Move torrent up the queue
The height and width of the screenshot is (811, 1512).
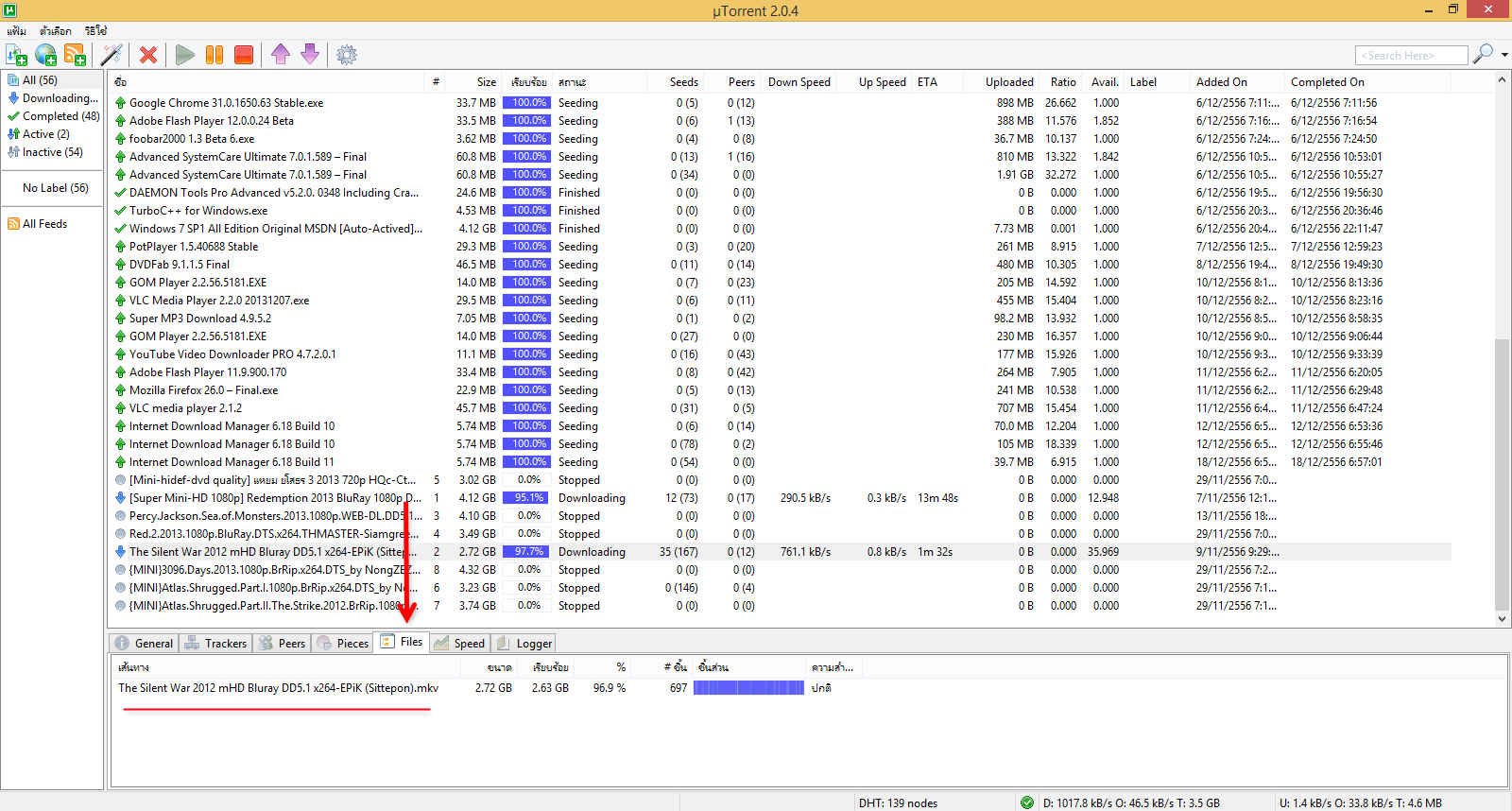coord(281,55)
